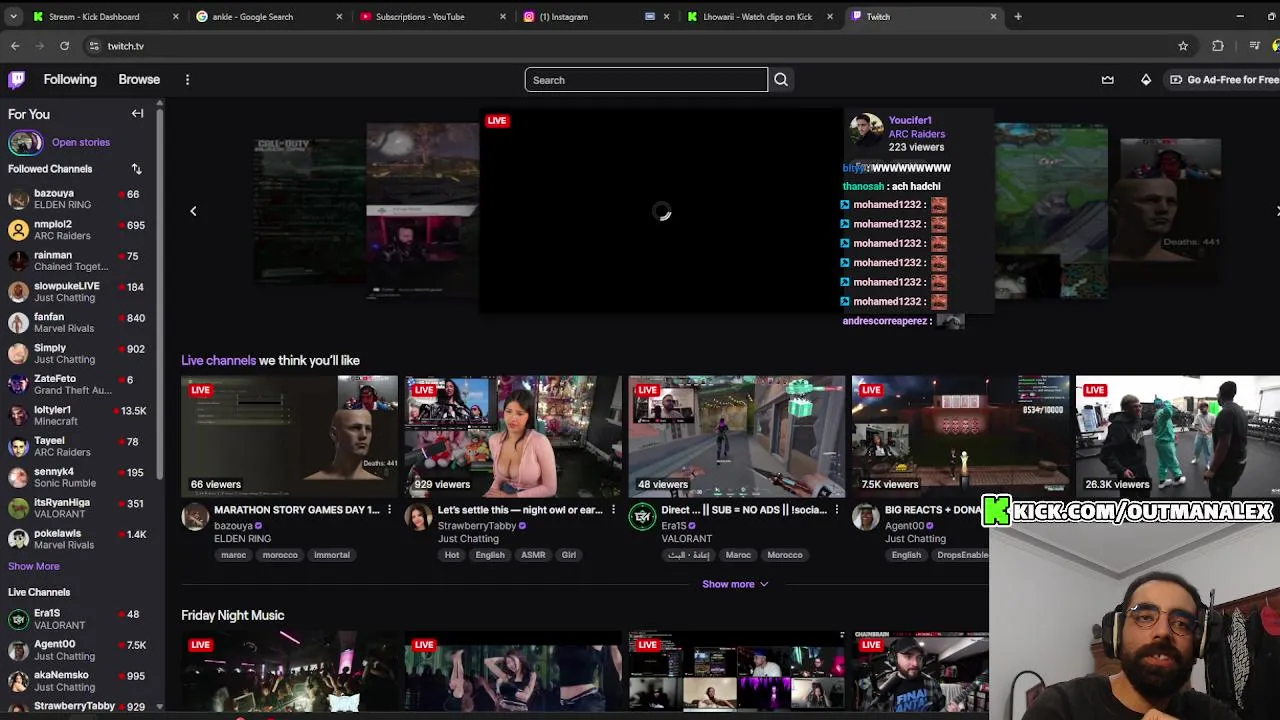Close the Twitch browser tab

(x=993, y=16)
